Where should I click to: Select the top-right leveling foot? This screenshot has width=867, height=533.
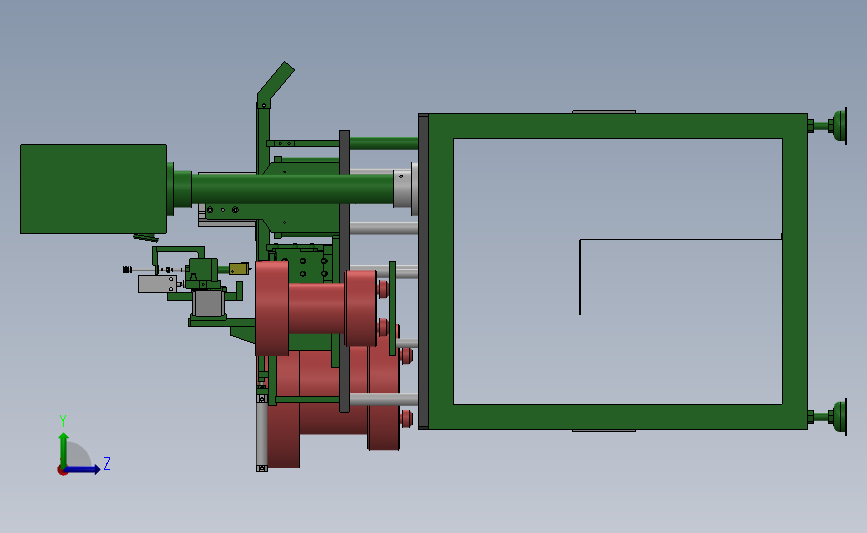click(x=829, y=126)
